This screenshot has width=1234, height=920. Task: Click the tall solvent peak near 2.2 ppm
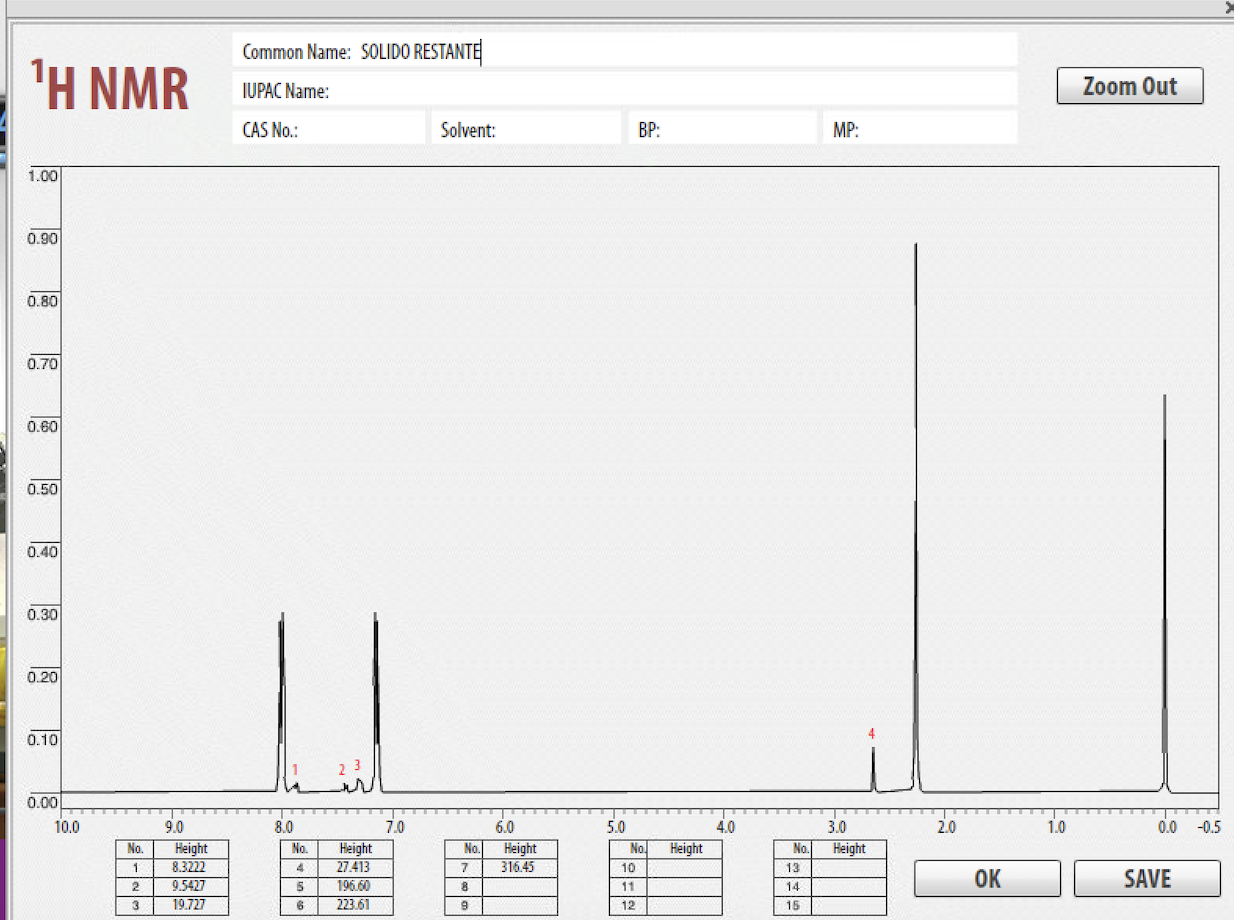point(916,400)
